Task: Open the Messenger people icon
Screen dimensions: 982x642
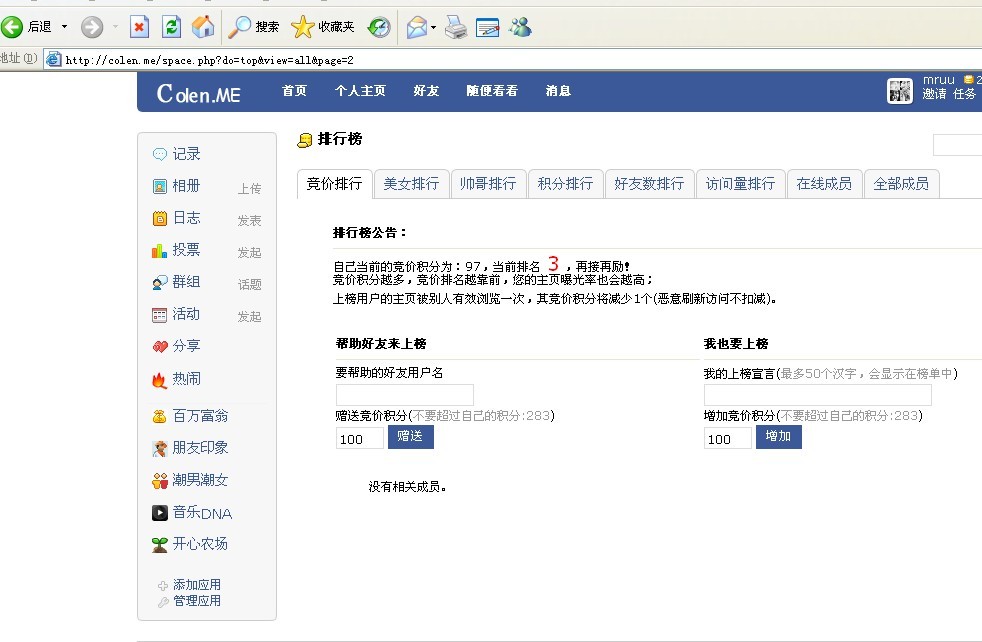Action: click(x=520, y=26)
